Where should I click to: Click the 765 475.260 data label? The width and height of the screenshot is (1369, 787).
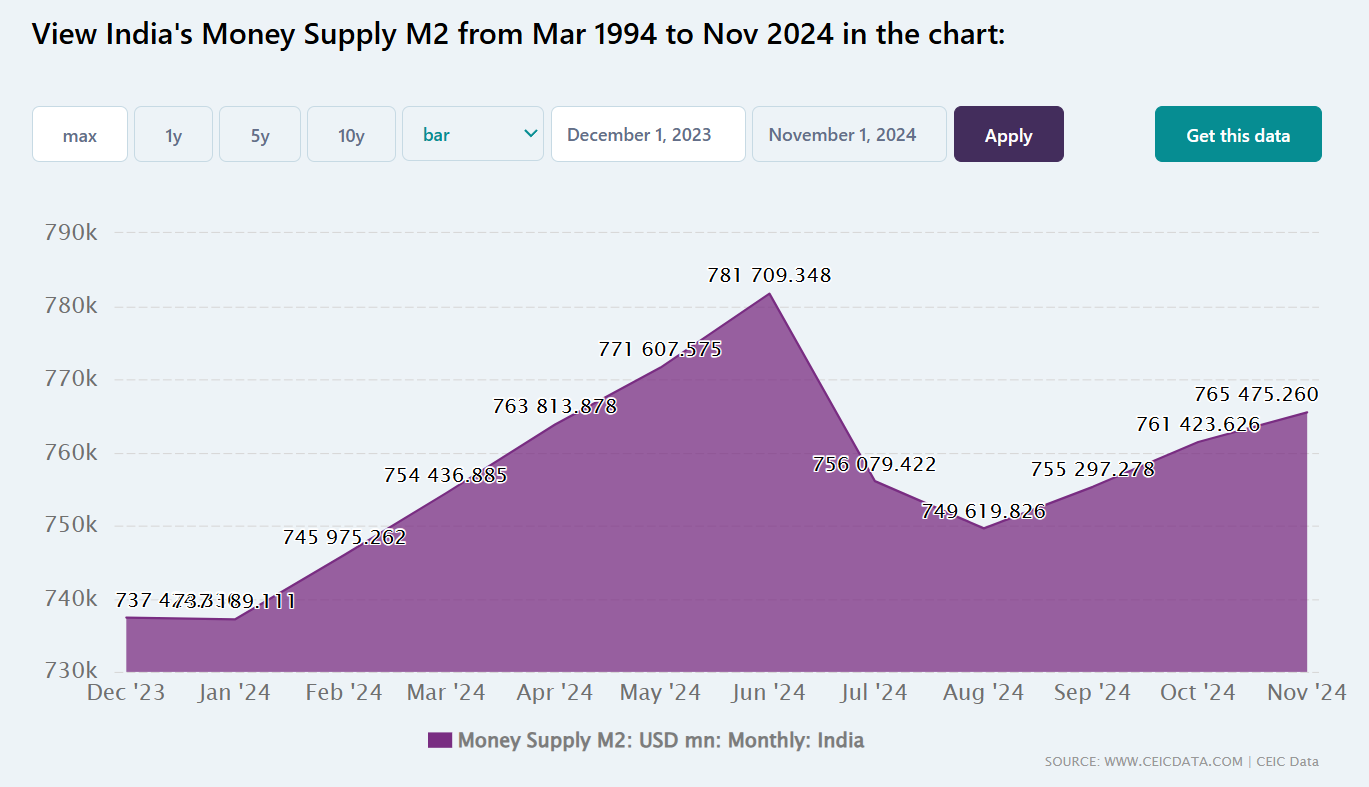pyautogui.click(x=1257, y=394)
